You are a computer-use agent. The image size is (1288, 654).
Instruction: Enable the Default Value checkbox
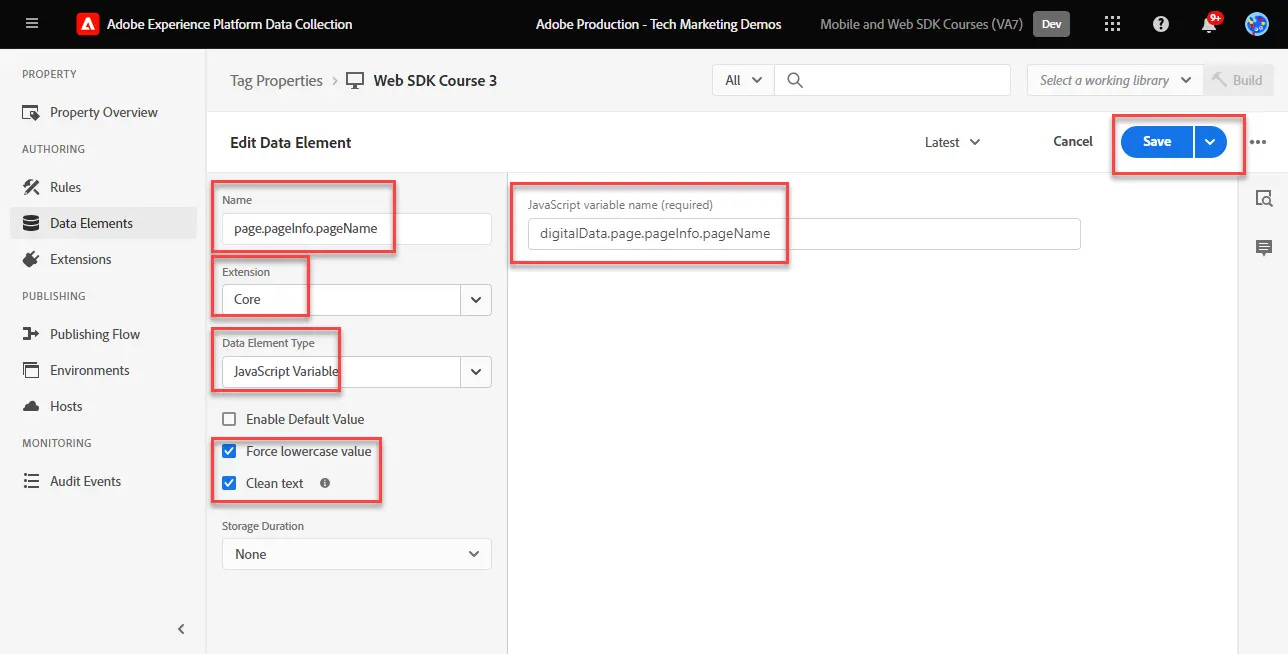click(229, 419)
